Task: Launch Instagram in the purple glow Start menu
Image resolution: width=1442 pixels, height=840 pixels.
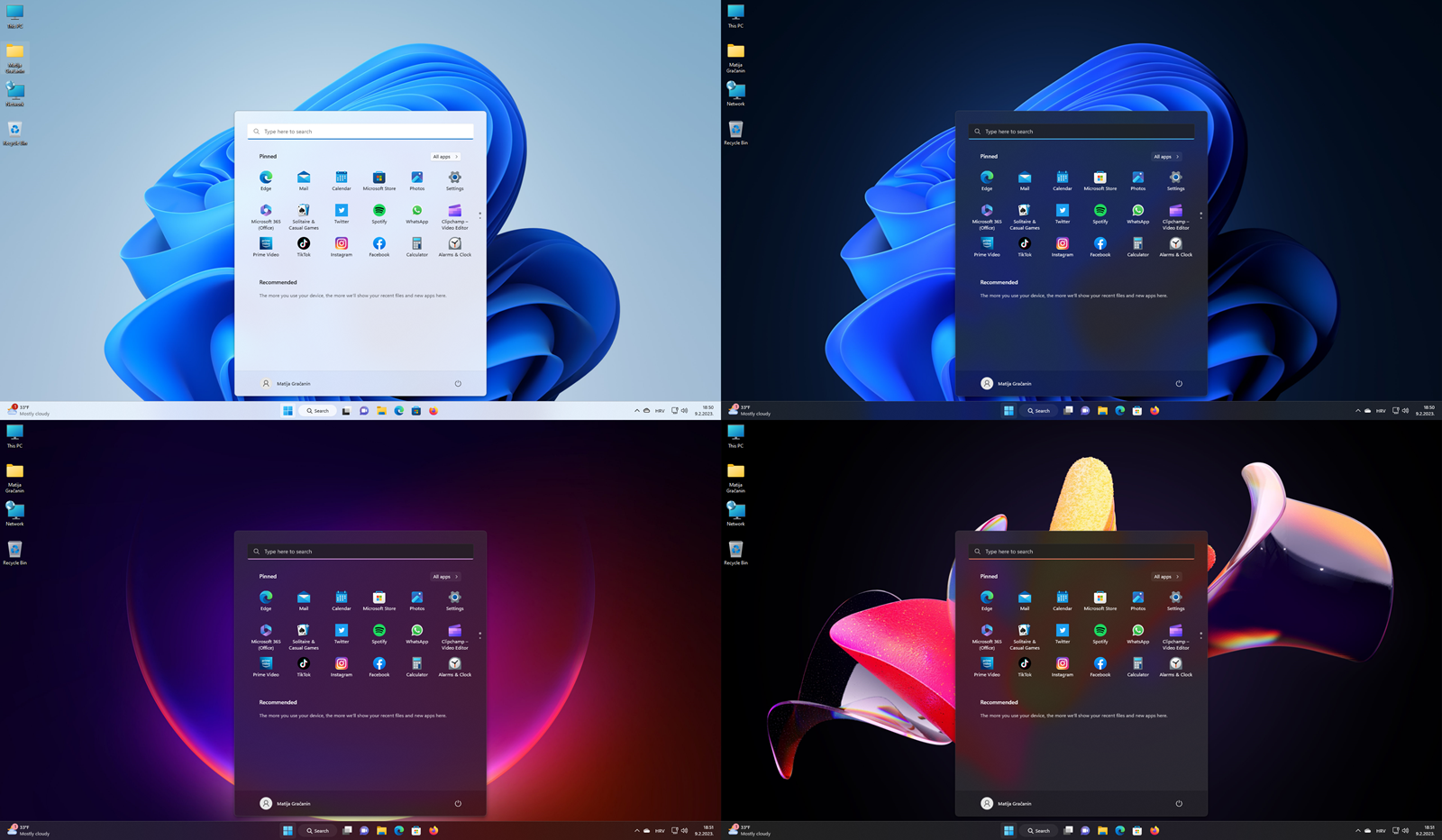Action: (342, 667)
